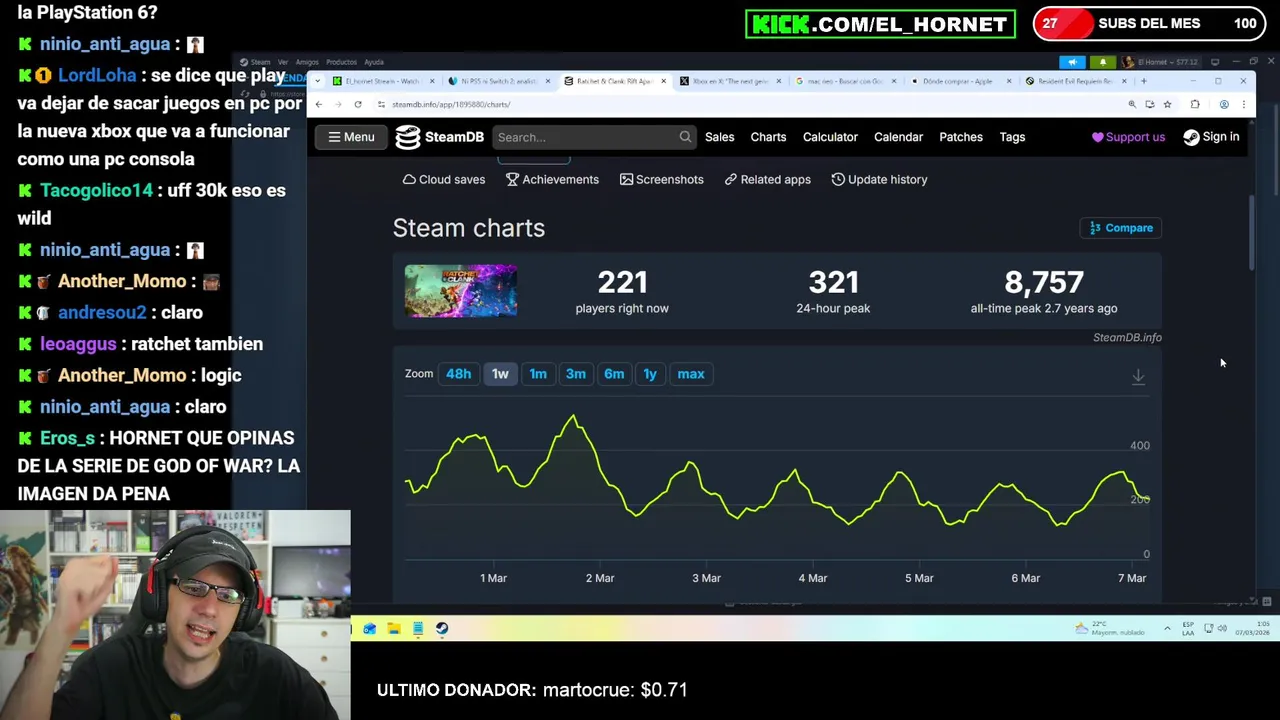Image resolution: width=1280 pixels, height=720 pixels.
Task: Switch to the mac neo Google search tab
Action: pyautogui.click(x=846, y=81)
